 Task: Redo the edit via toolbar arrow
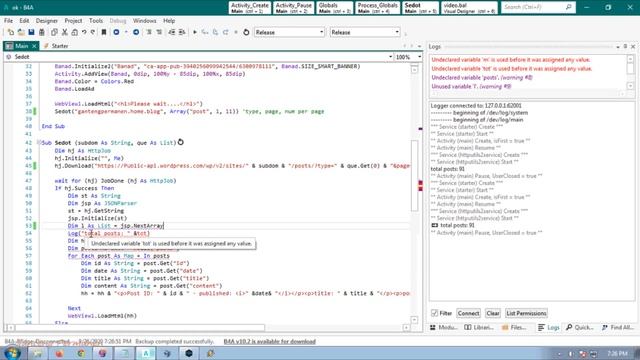[x=93, y=32]
